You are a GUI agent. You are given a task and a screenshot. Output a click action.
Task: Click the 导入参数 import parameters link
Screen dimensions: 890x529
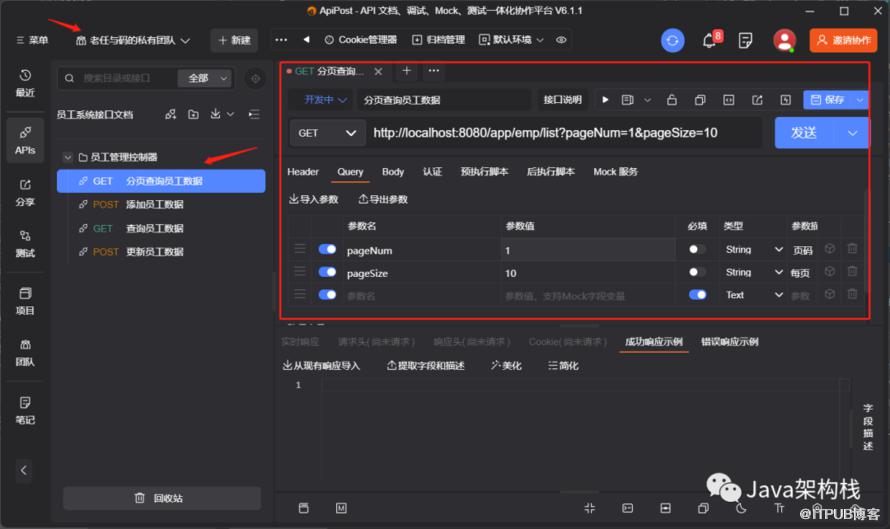[x=313, y=199]
